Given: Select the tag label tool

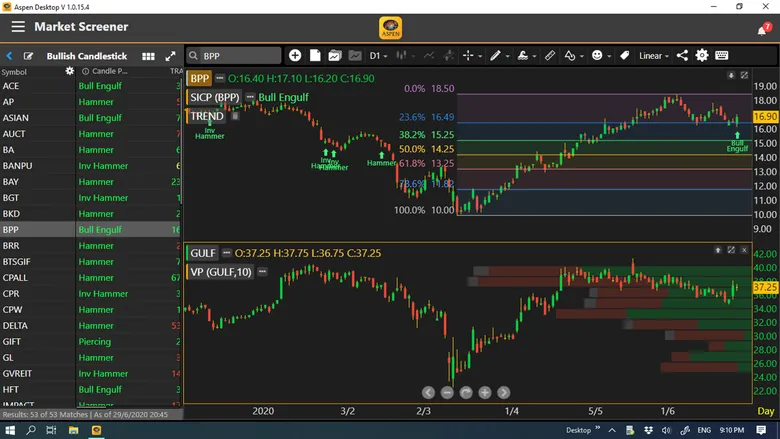Looking at the screenshot, I should pos(625,56).
